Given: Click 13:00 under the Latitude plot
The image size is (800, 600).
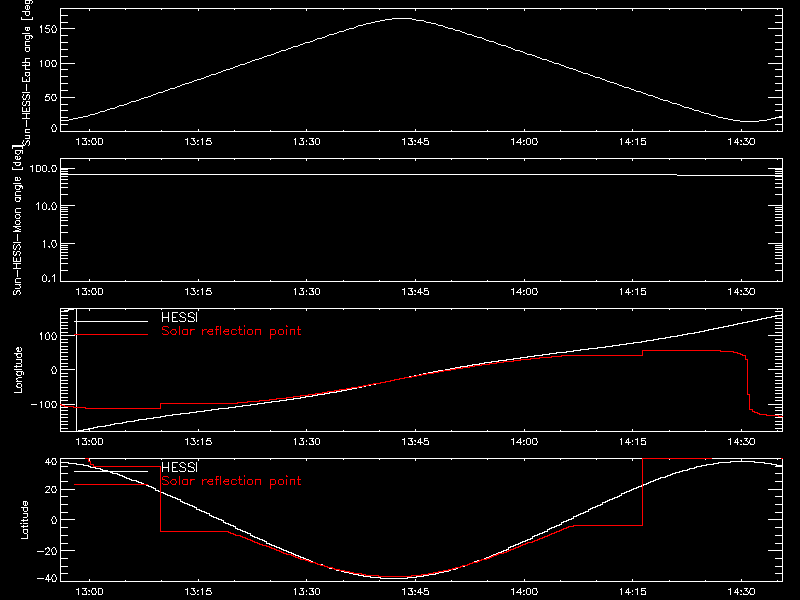Looking at the screenshot, I should point(89,592).
